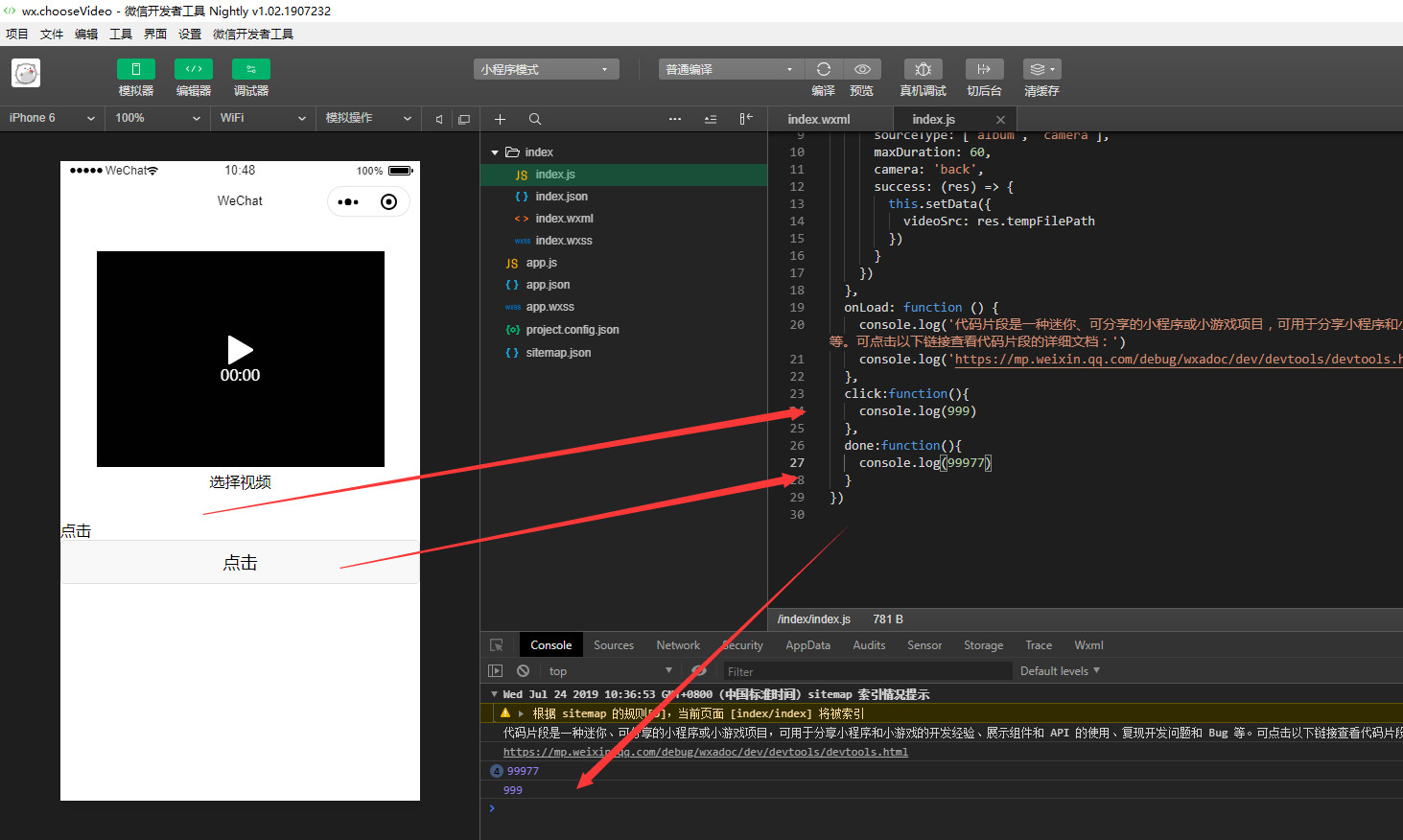Open index.js in the file tree

point(623,175)
